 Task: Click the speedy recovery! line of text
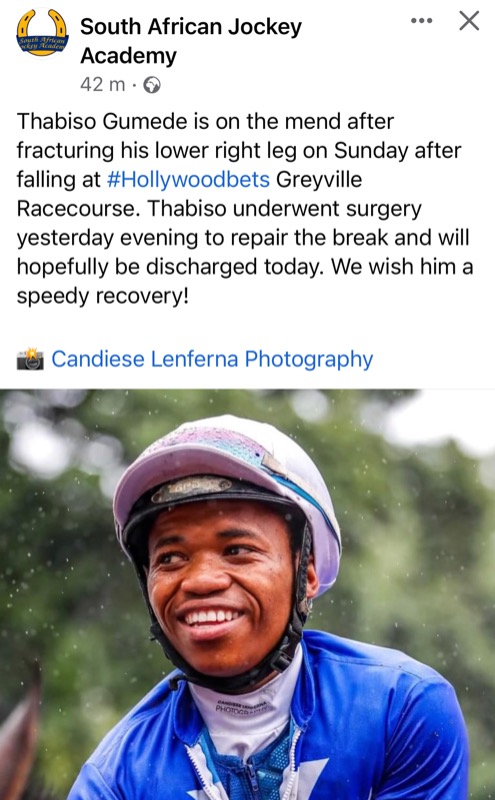pos(103,296)
